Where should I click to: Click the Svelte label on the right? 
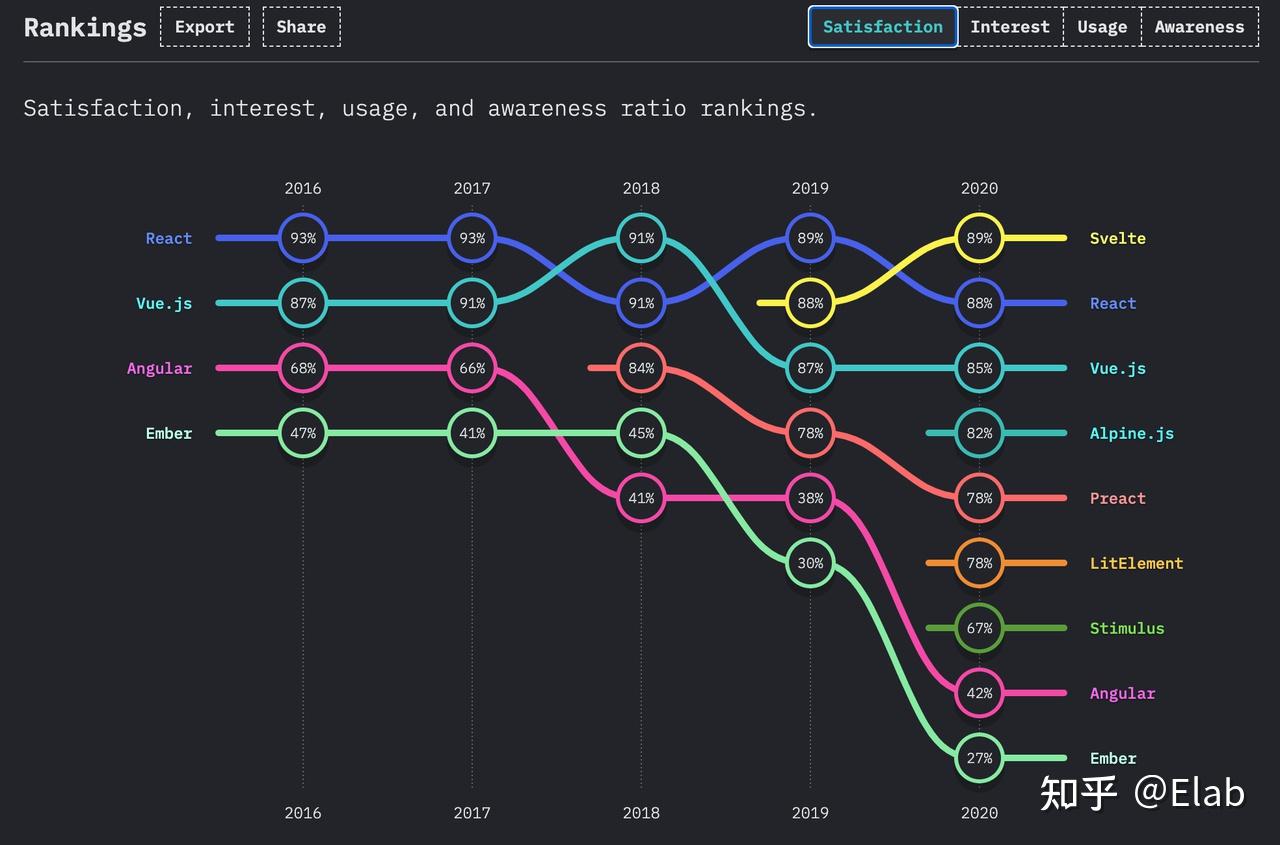tap(1117, 238)
